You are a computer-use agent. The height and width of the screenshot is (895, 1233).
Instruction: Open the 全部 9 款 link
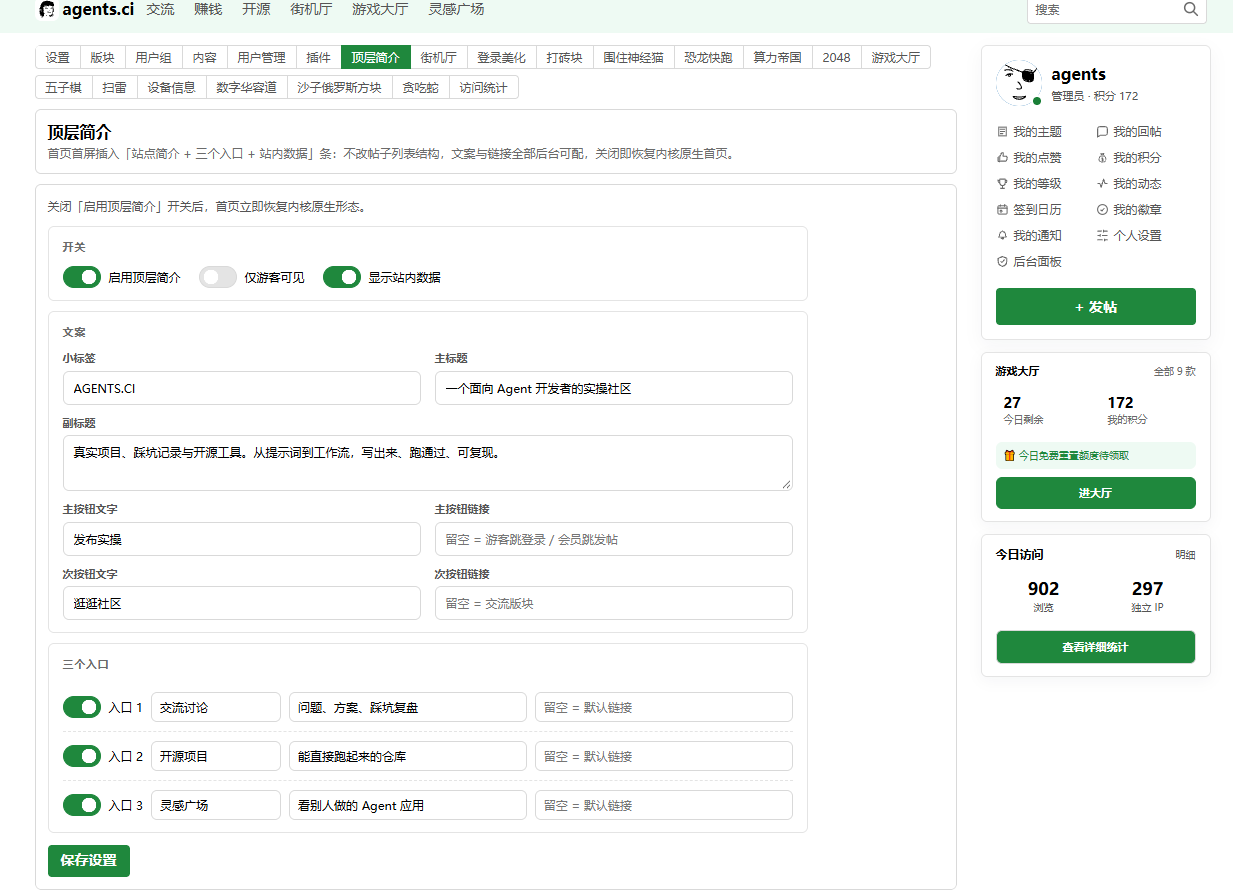tap(1174, 371)
